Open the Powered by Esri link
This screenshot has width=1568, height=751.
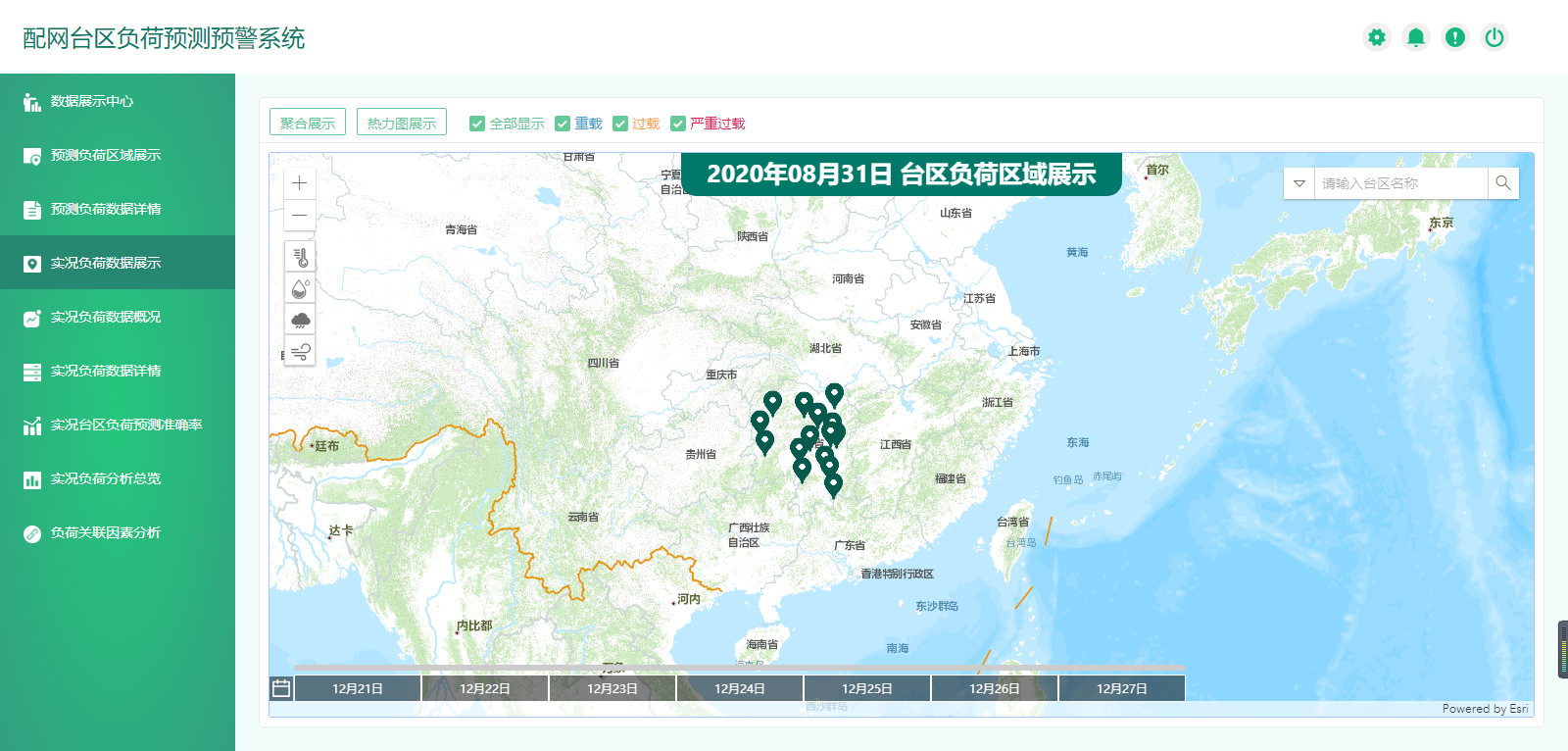(x=1485, y=709)
